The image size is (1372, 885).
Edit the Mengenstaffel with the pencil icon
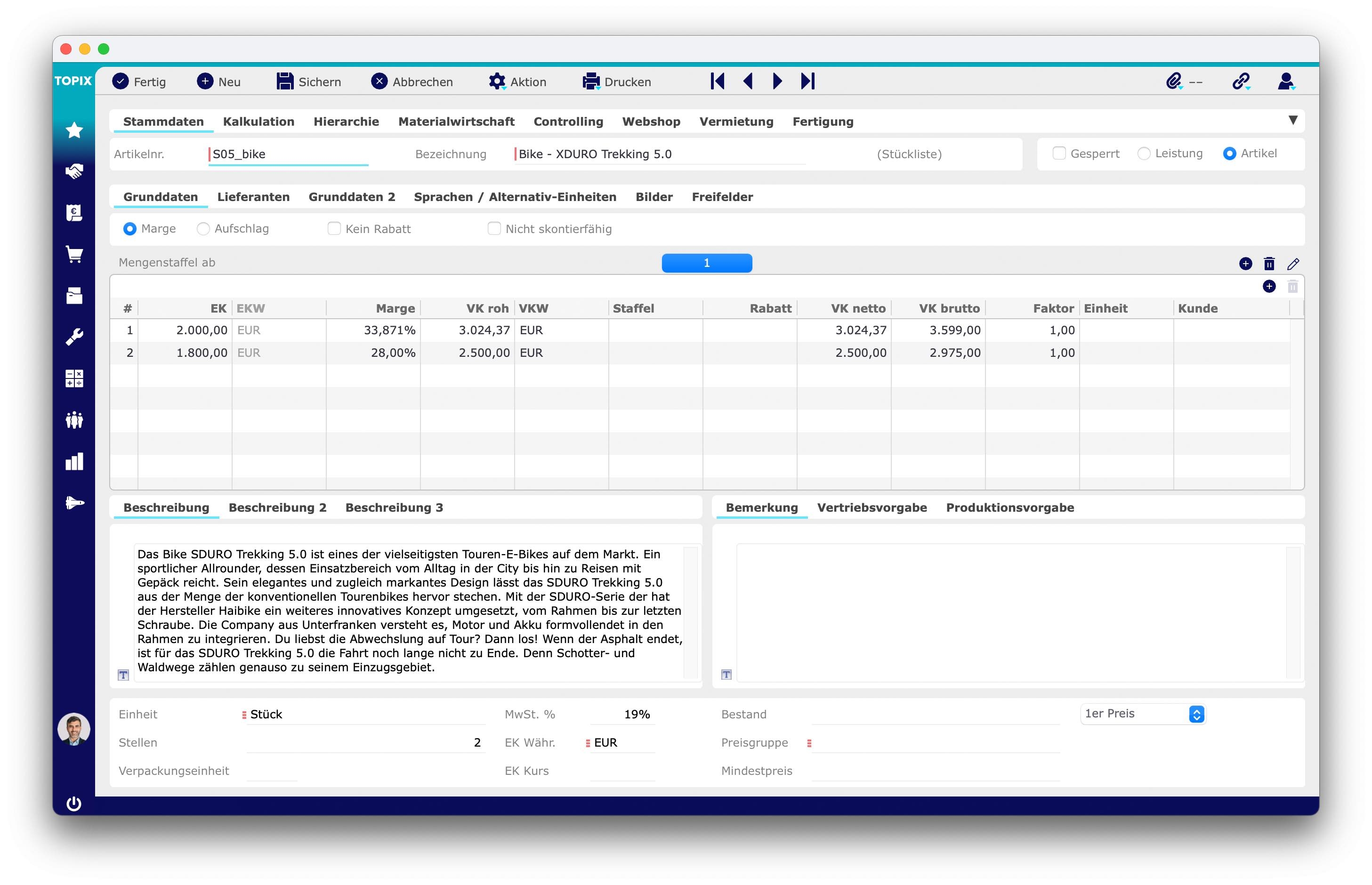1293,264
